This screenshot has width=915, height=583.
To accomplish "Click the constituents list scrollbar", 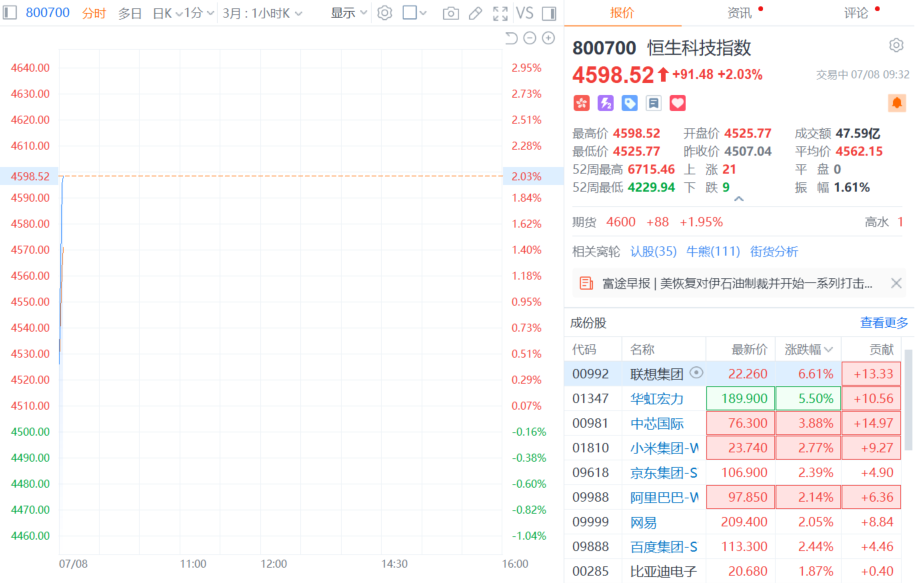I will [909, 400].
